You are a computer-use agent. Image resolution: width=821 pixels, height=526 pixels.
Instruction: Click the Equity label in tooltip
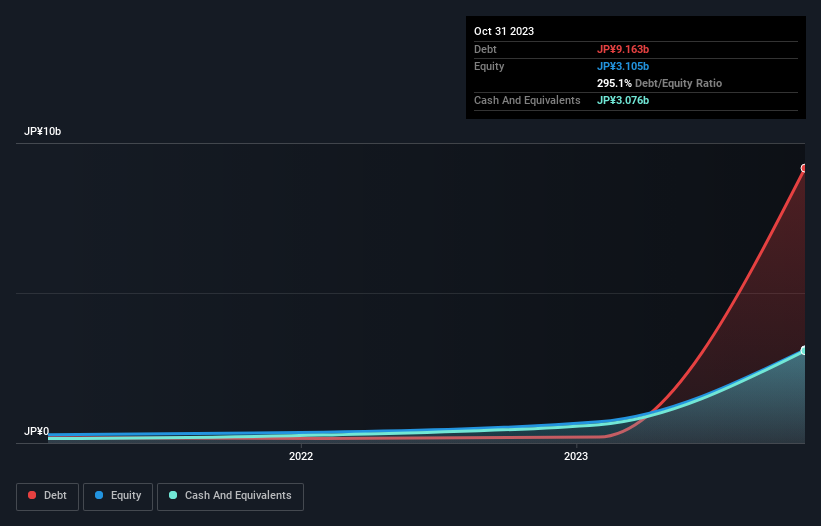point(489,66)
